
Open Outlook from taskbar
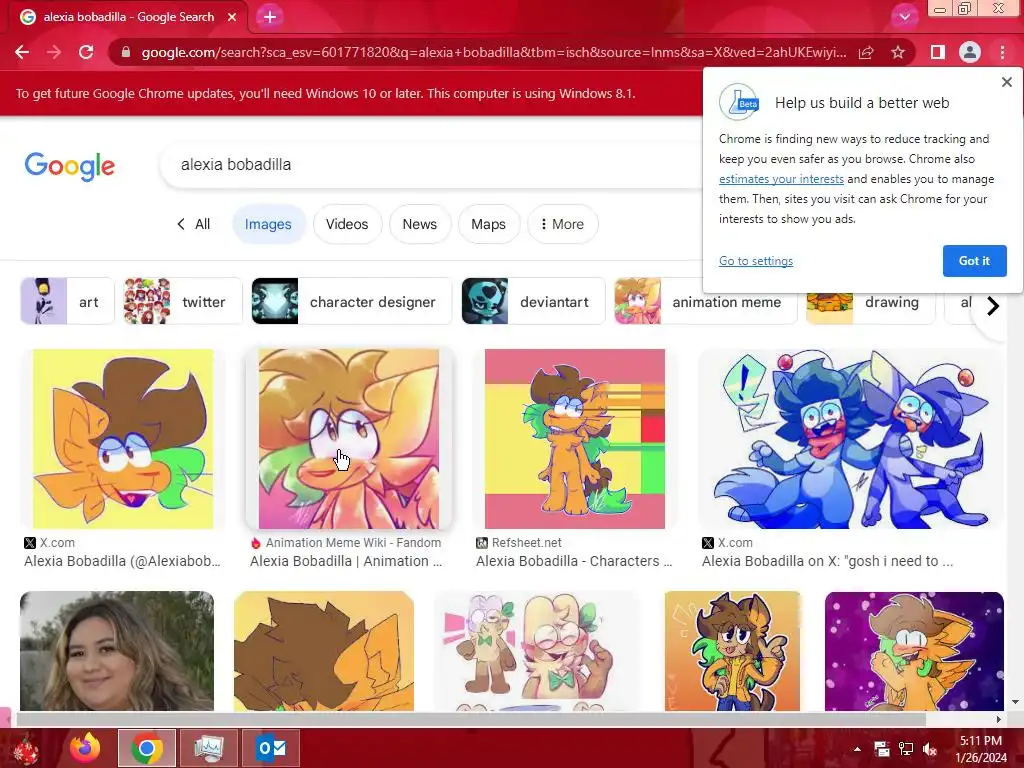coord(270,748)
